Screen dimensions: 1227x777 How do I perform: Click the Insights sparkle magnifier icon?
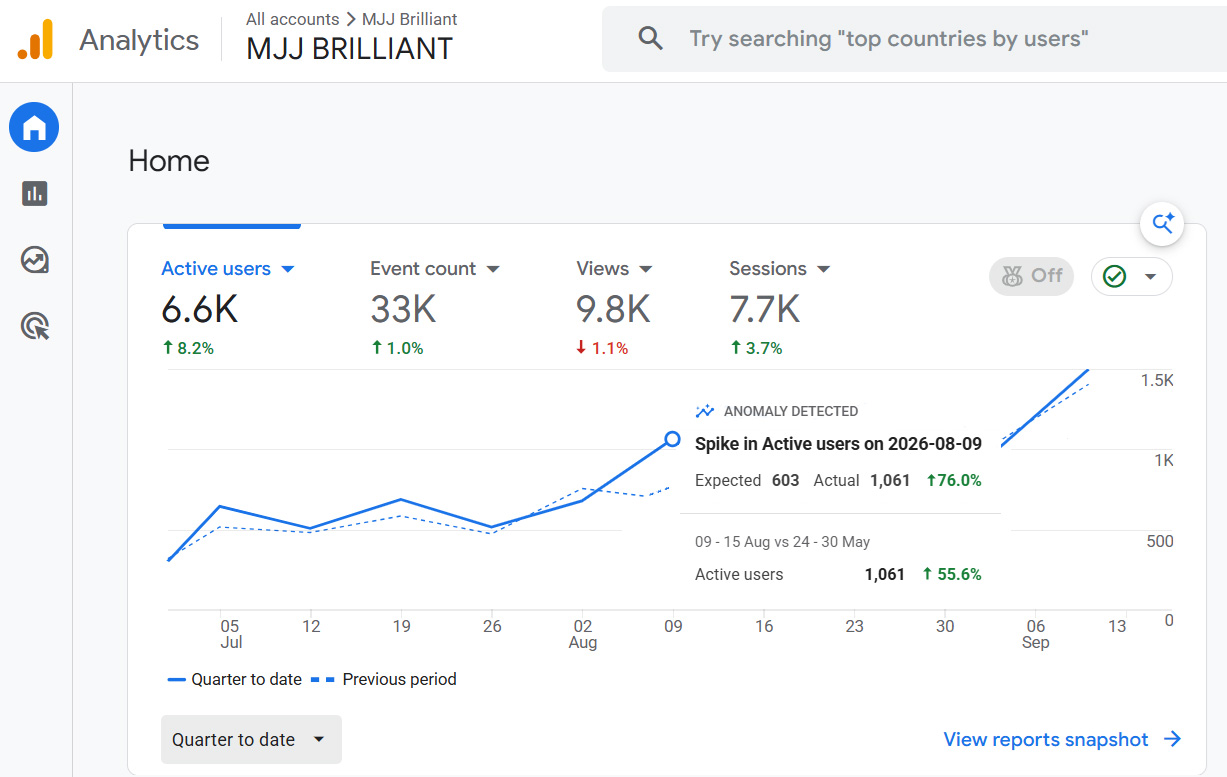click(x=1162, y=224)
